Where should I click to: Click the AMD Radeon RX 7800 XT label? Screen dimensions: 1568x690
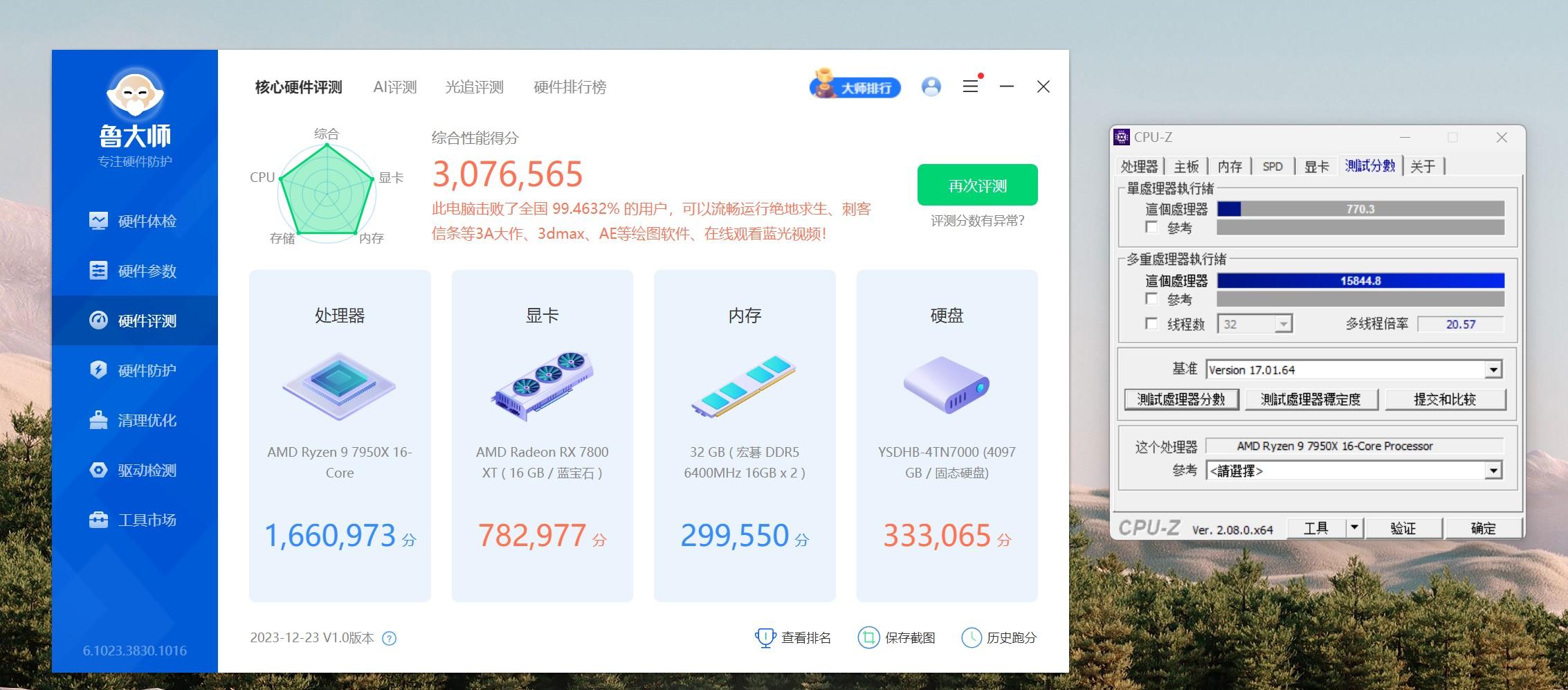[542, 462]
